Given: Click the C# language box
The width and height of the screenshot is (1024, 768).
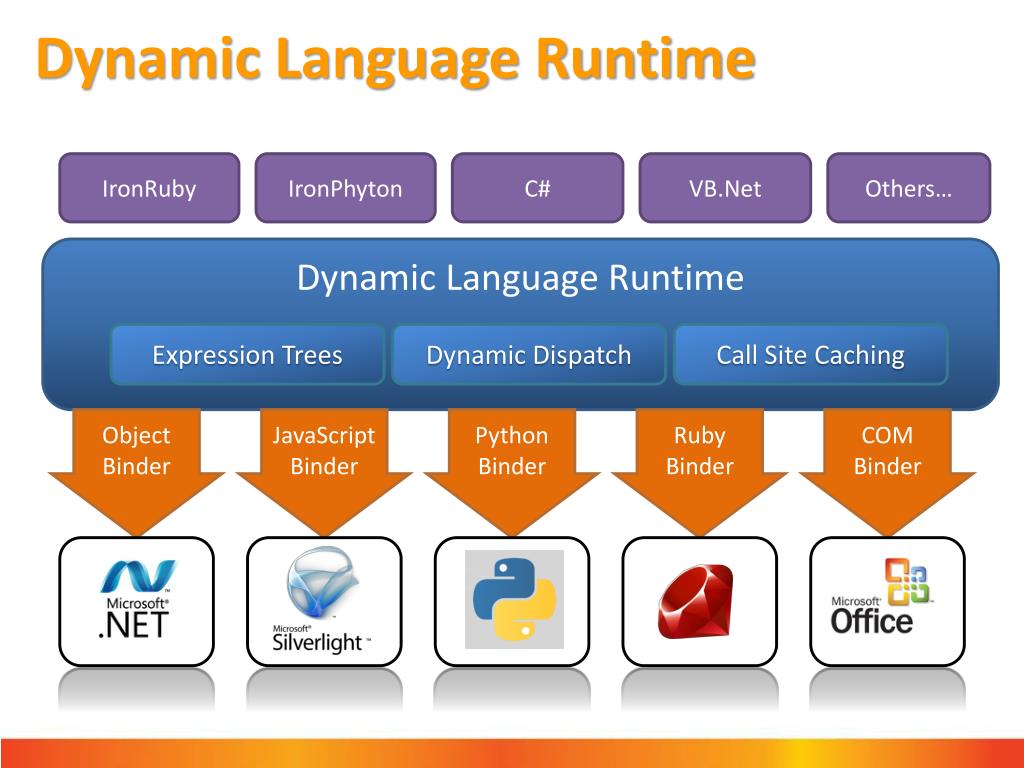Looking at the screenshot, I should coord(537,188).
